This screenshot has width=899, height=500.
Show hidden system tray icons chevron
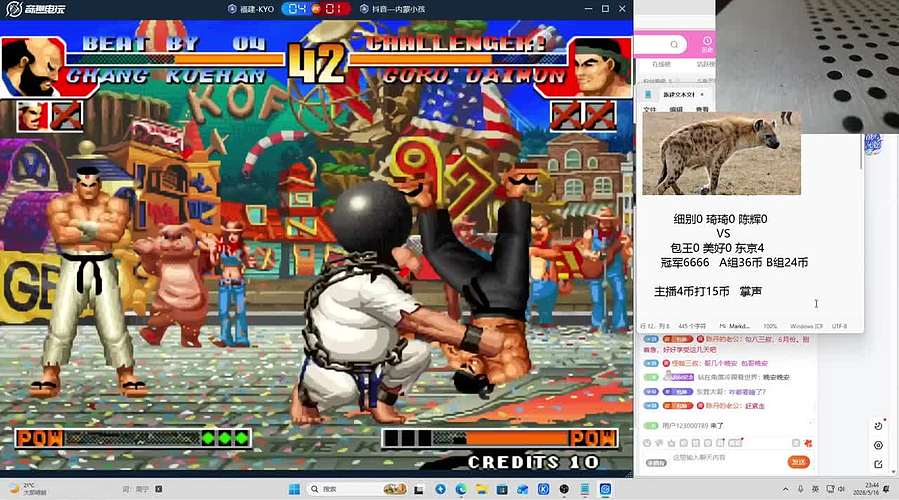(785, 489)
